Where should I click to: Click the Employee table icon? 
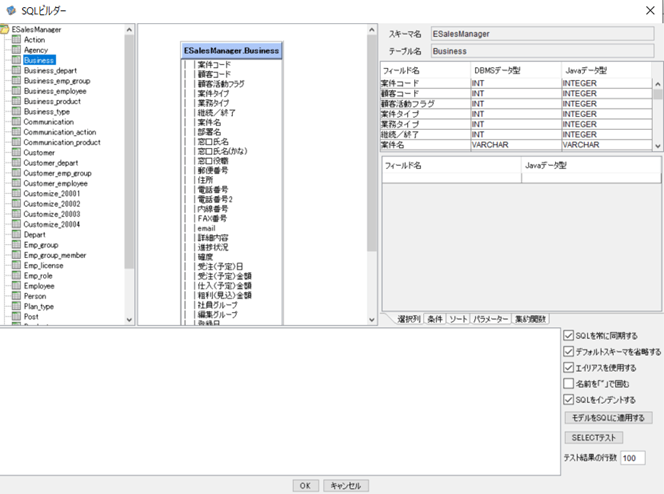tap(17, 286)
